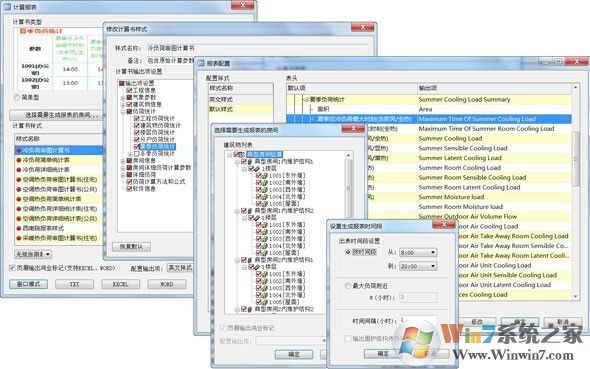The width and height of the screenshot is (590, 369).
Task: Toggle the 软件信息 checkbox
Action: click(x=129, y=188)
